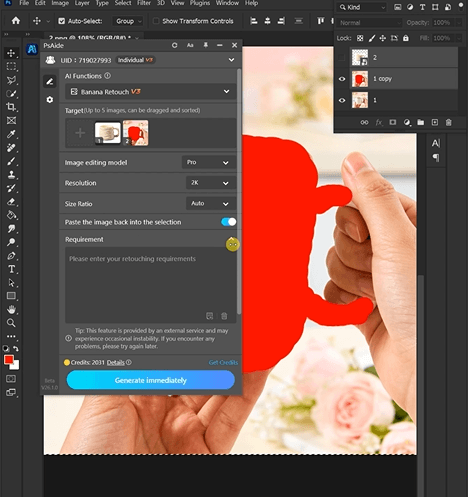The image size is (468, 497).
Task: Open the Filter menu
Action: 144,3
